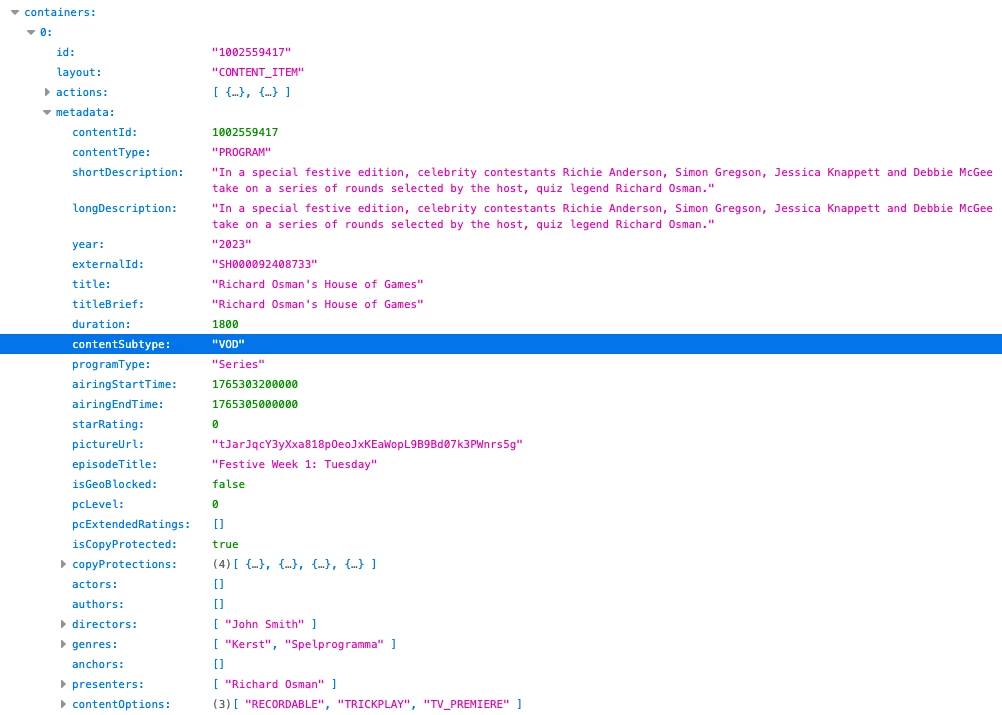The width and height of the screenshot is (1002, 715).
Task: Click the actions value preview
Action: click(252, 92)
